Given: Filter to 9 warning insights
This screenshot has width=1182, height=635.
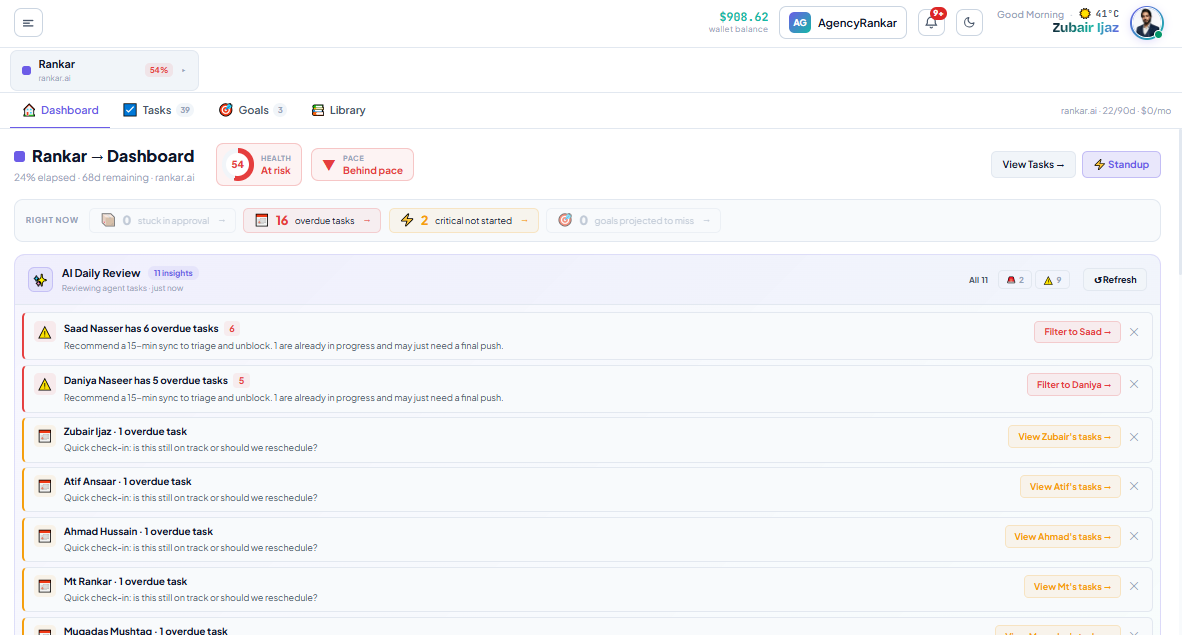Looking at the screenshot, I should pyautogui.click(x=1052, y=280).
